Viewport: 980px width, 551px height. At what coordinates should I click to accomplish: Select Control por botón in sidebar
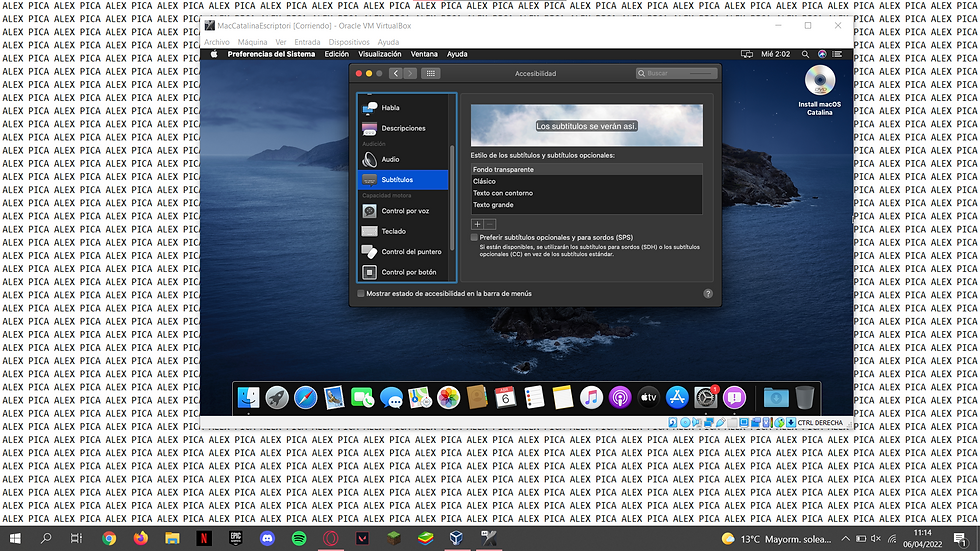tap(403, 272)
